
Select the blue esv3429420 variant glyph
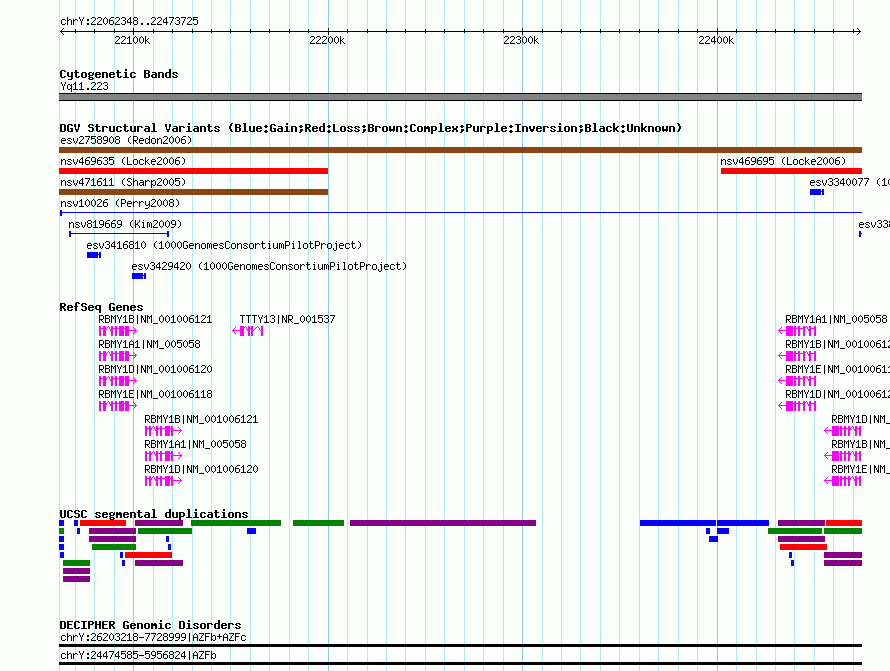[x=138, y=276]
